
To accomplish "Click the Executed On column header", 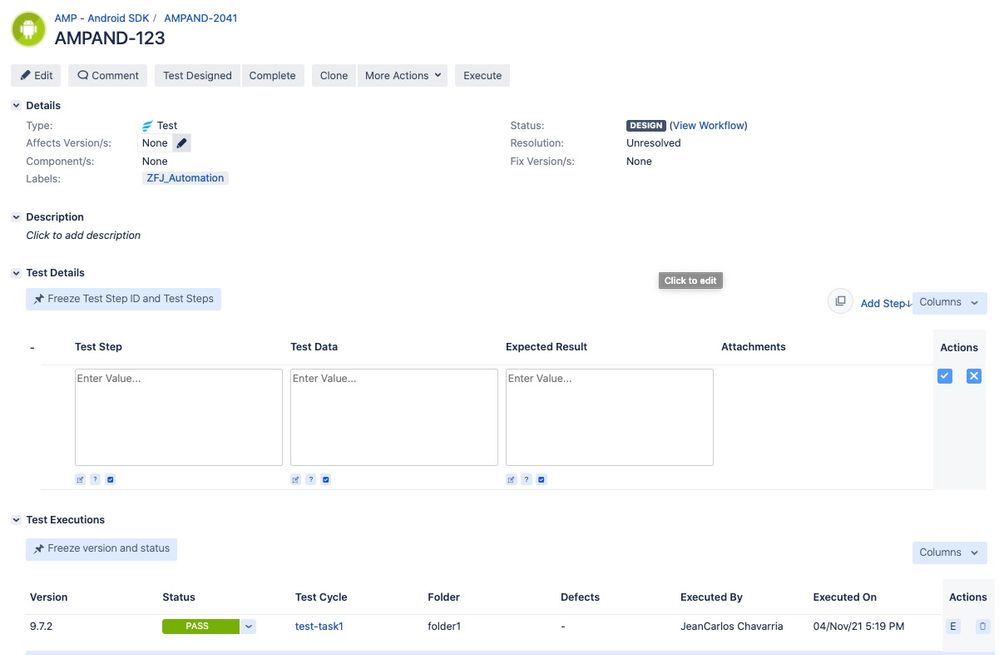I will [845, 597].
